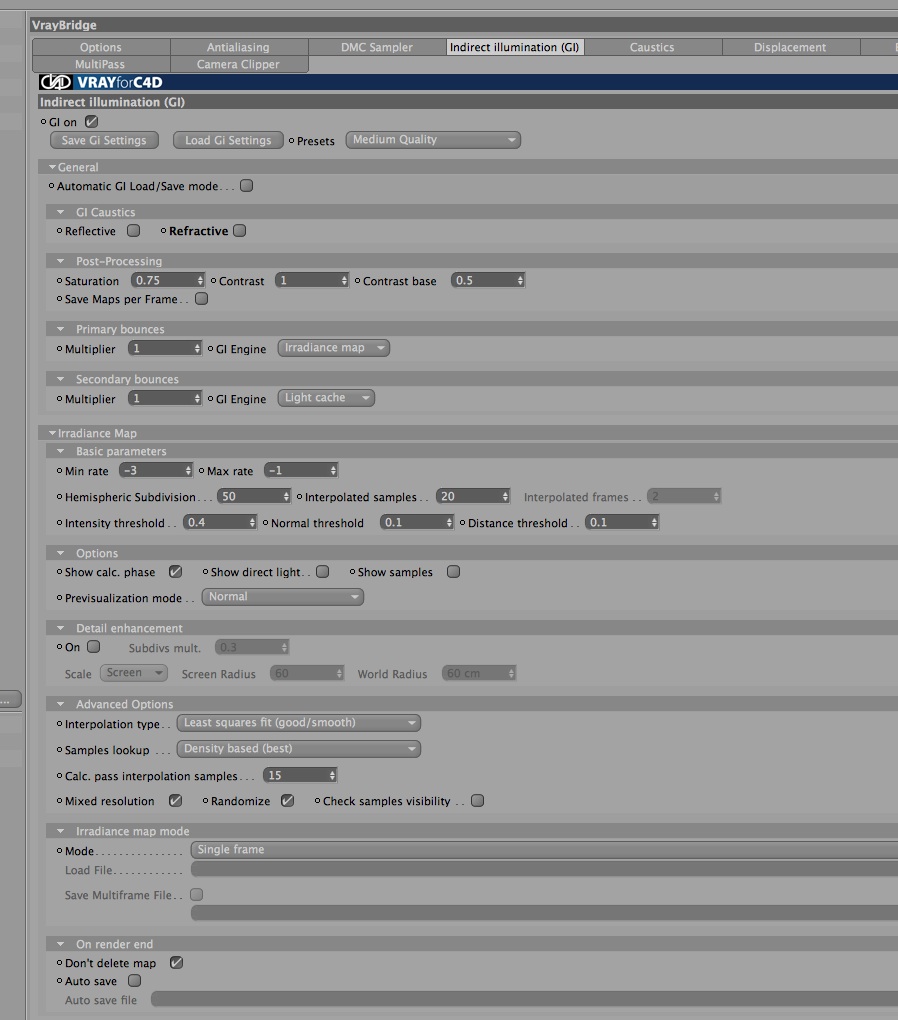
Task: Toggle Save Multiframe File checkbox
Action: point(197,894)
